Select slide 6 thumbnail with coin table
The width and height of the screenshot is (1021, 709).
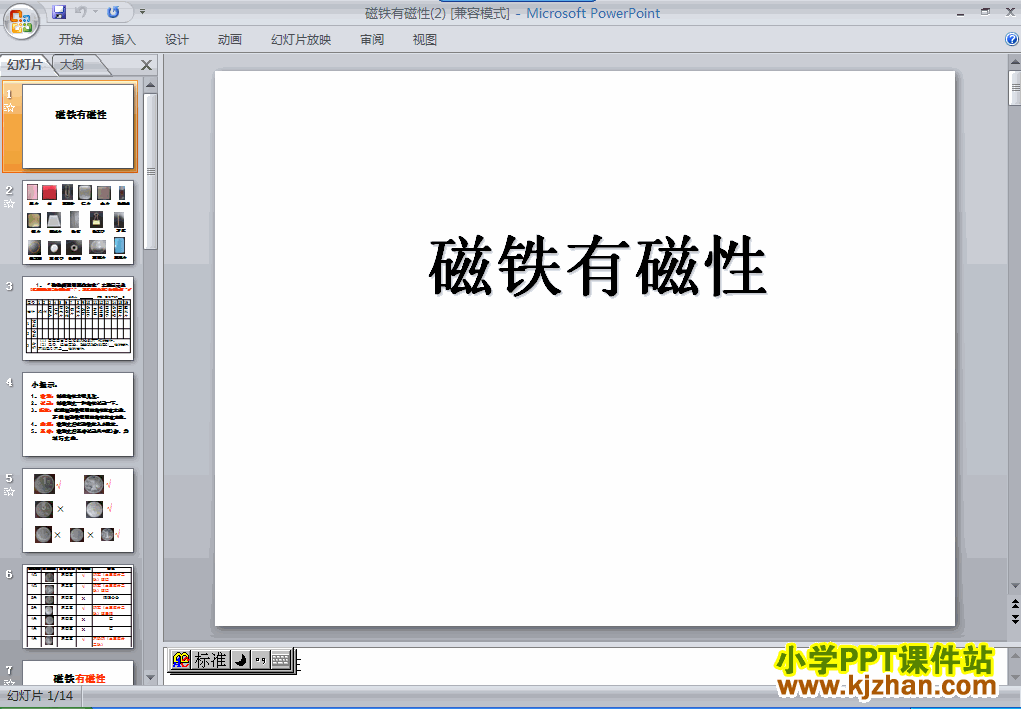(78, 607)
